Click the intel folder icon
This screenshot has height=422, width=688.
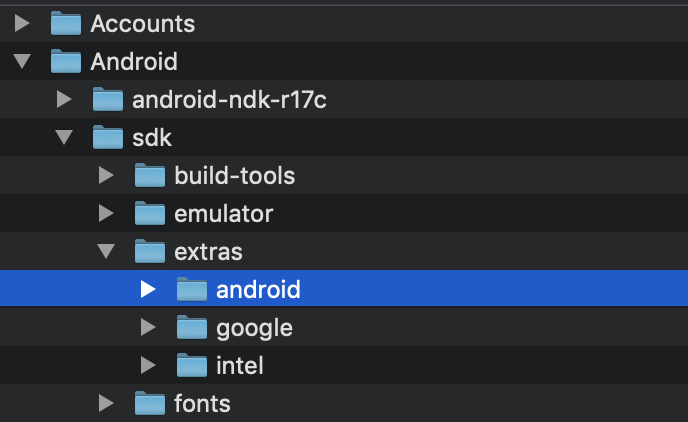tap(191, 365)
